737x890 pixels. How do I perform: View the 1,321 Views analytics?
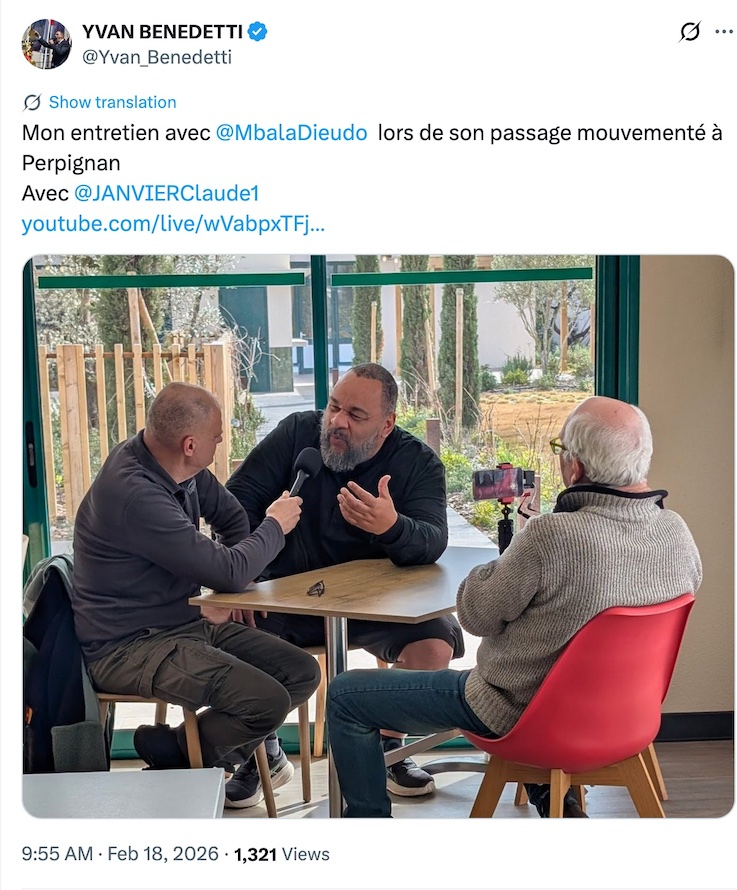coord(282,854)
